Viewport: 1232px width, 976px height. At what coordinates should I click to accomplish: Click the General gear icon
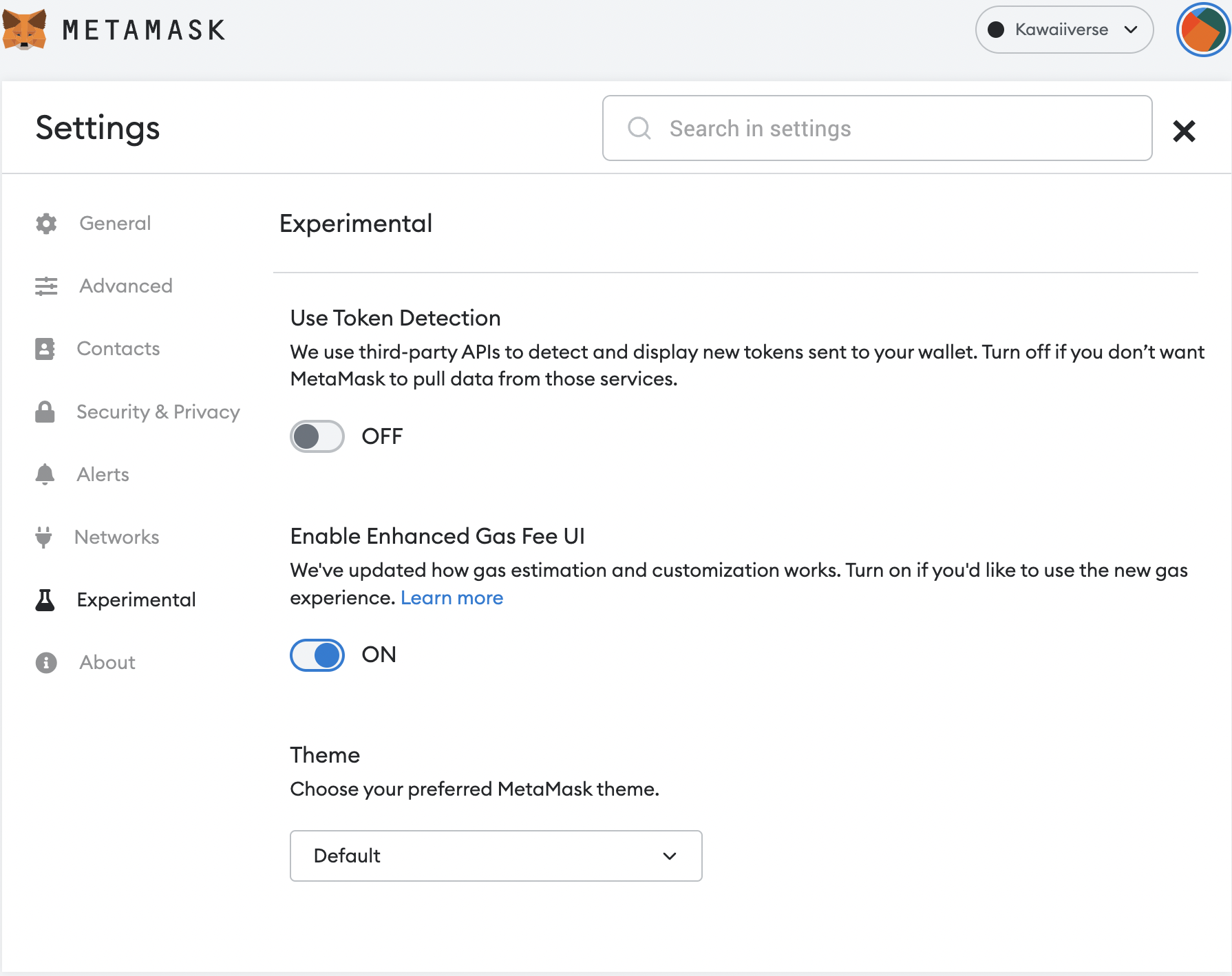coord(46,224)
